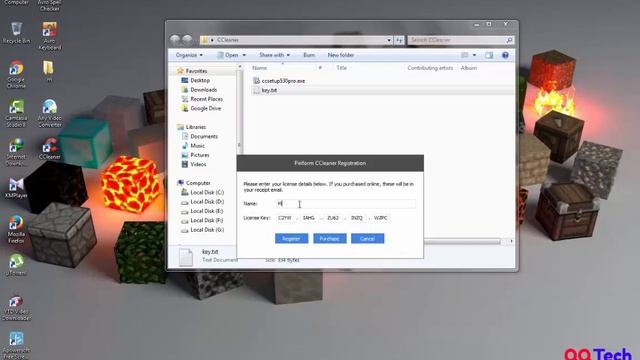Open Mozilla Firefox desktop icon
The height and width of the screenshot is (360, 640).
(x=16, y=229)
